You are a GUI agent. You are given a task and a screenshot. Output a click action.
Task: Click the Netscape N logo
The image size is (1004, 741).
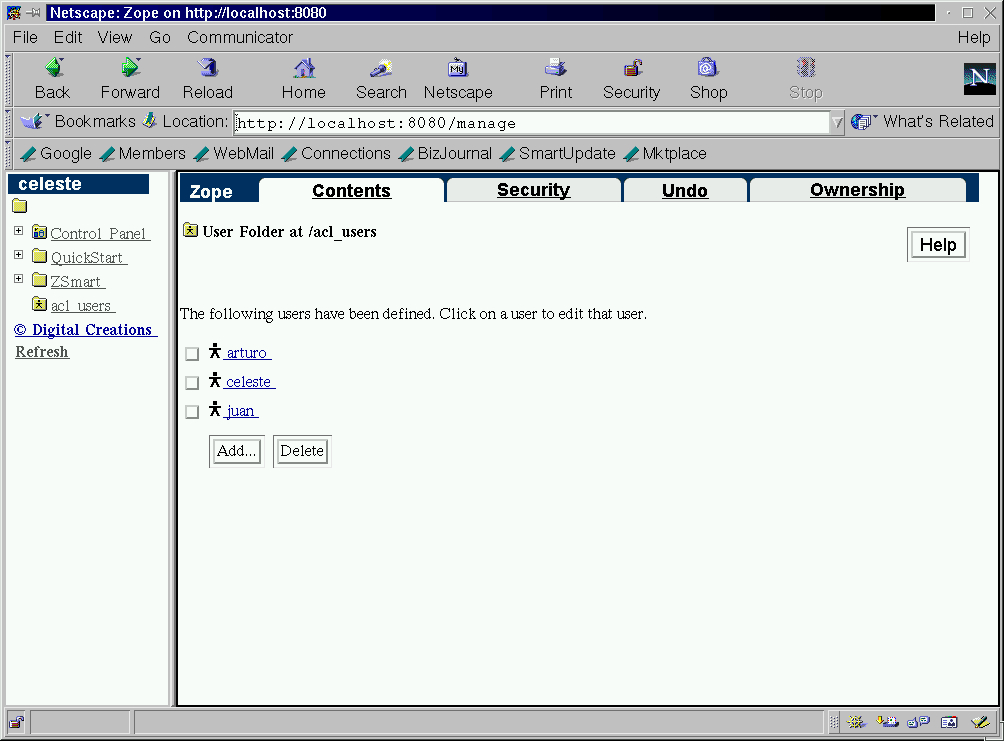coord(980,79)
